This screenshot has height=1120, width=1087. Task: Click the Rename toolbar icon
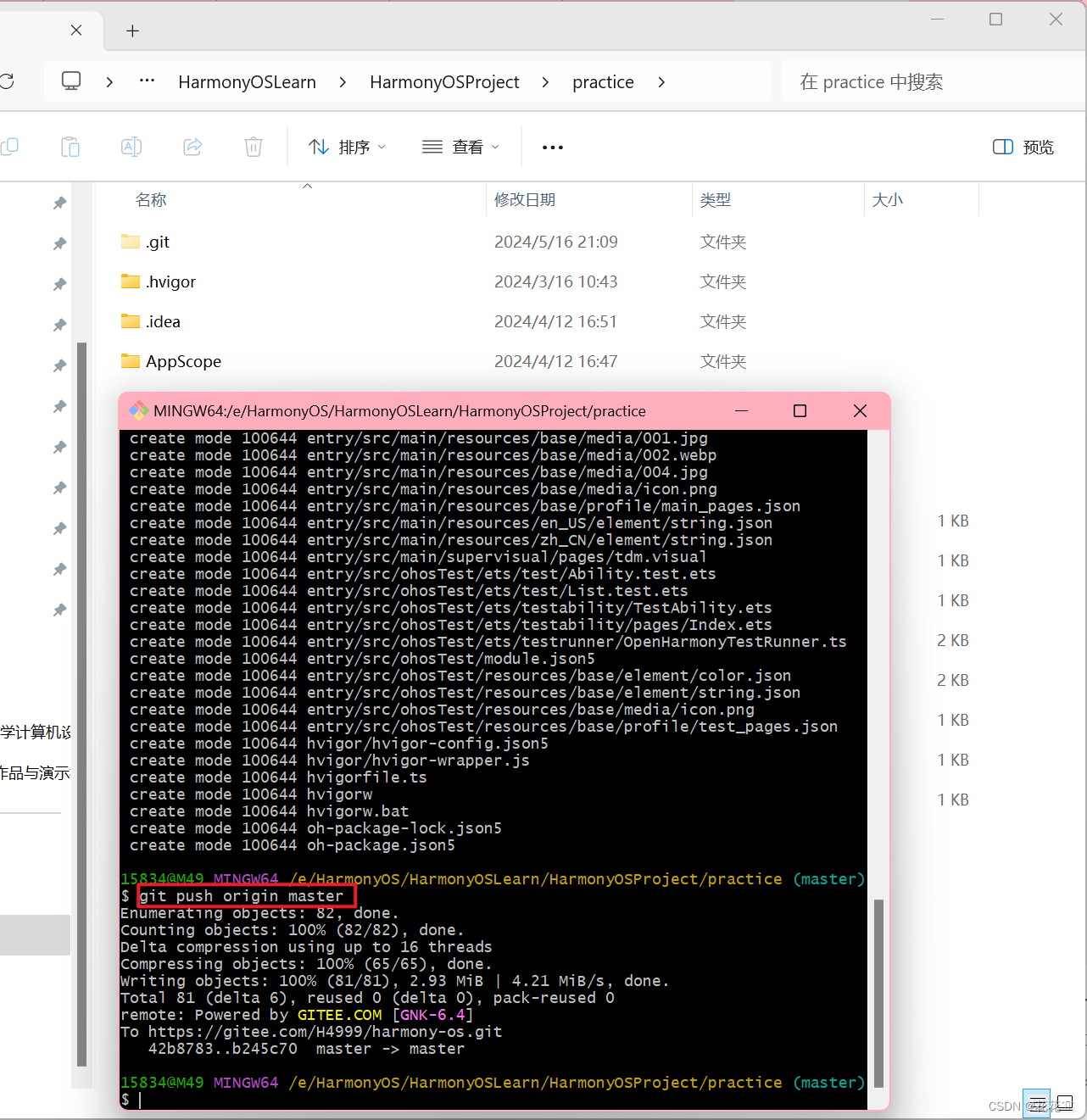[131, 147]
